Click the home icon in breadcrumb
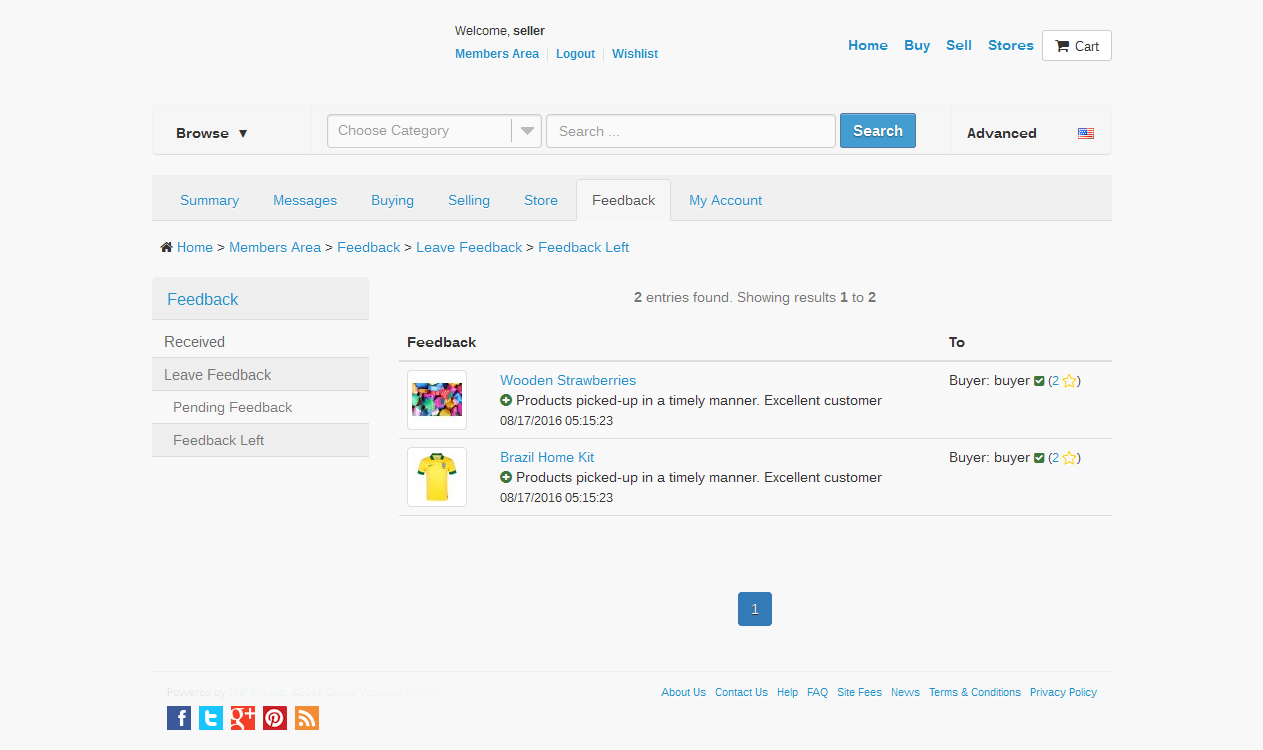 click(166, 247)
